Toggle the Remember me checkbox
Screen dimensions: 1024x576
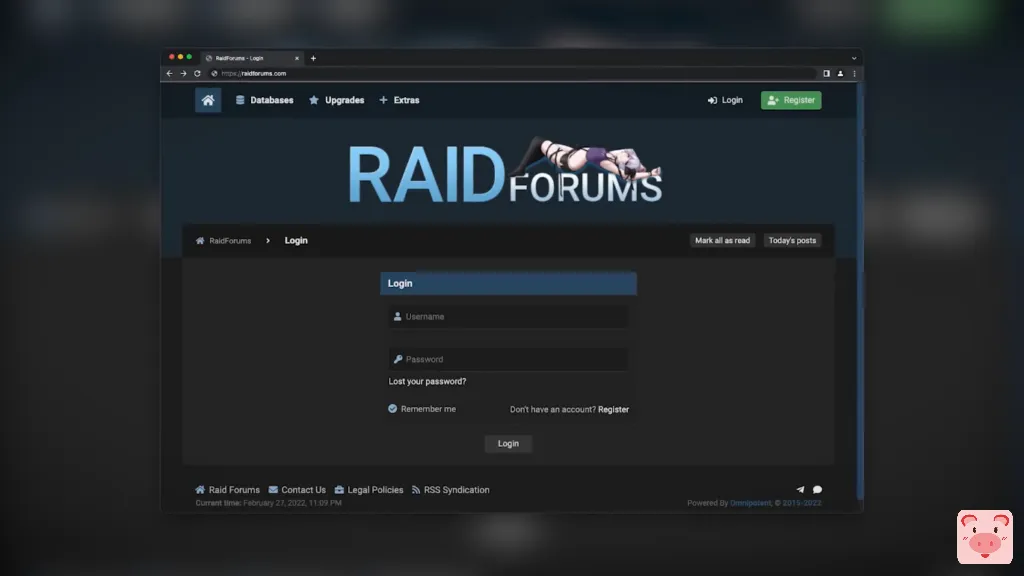click(x=392, y=409)
